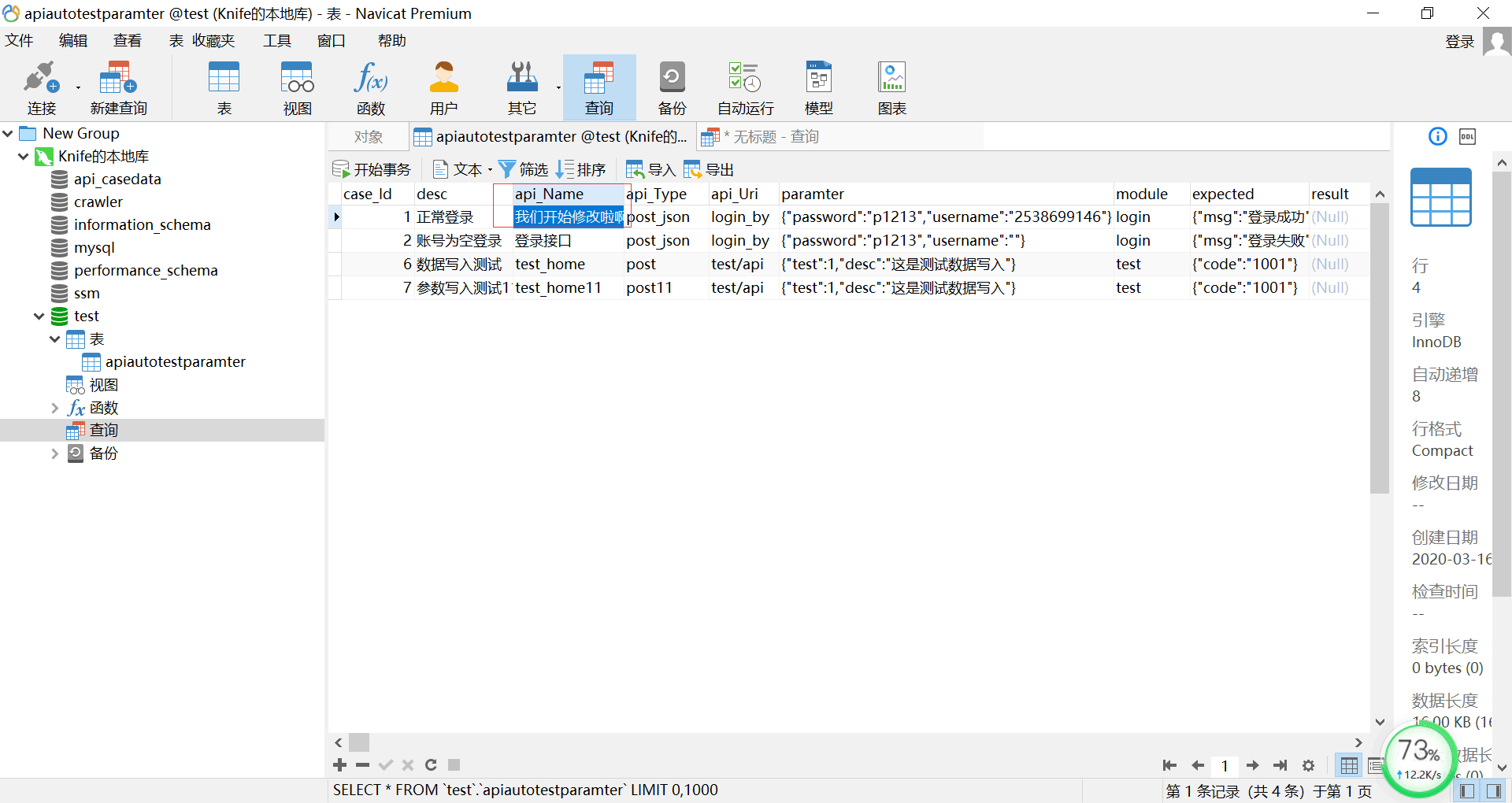The height and width of the screenshot is (803, 1512).
Task: Open the User (用户) toolbar icon
Action: tap(443, 87)
